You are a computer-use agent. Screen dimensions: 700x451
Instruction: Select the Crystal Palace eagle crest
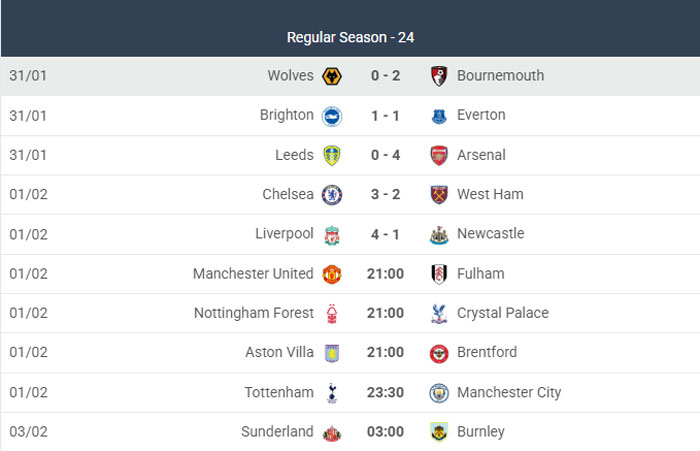click(439, 313)
